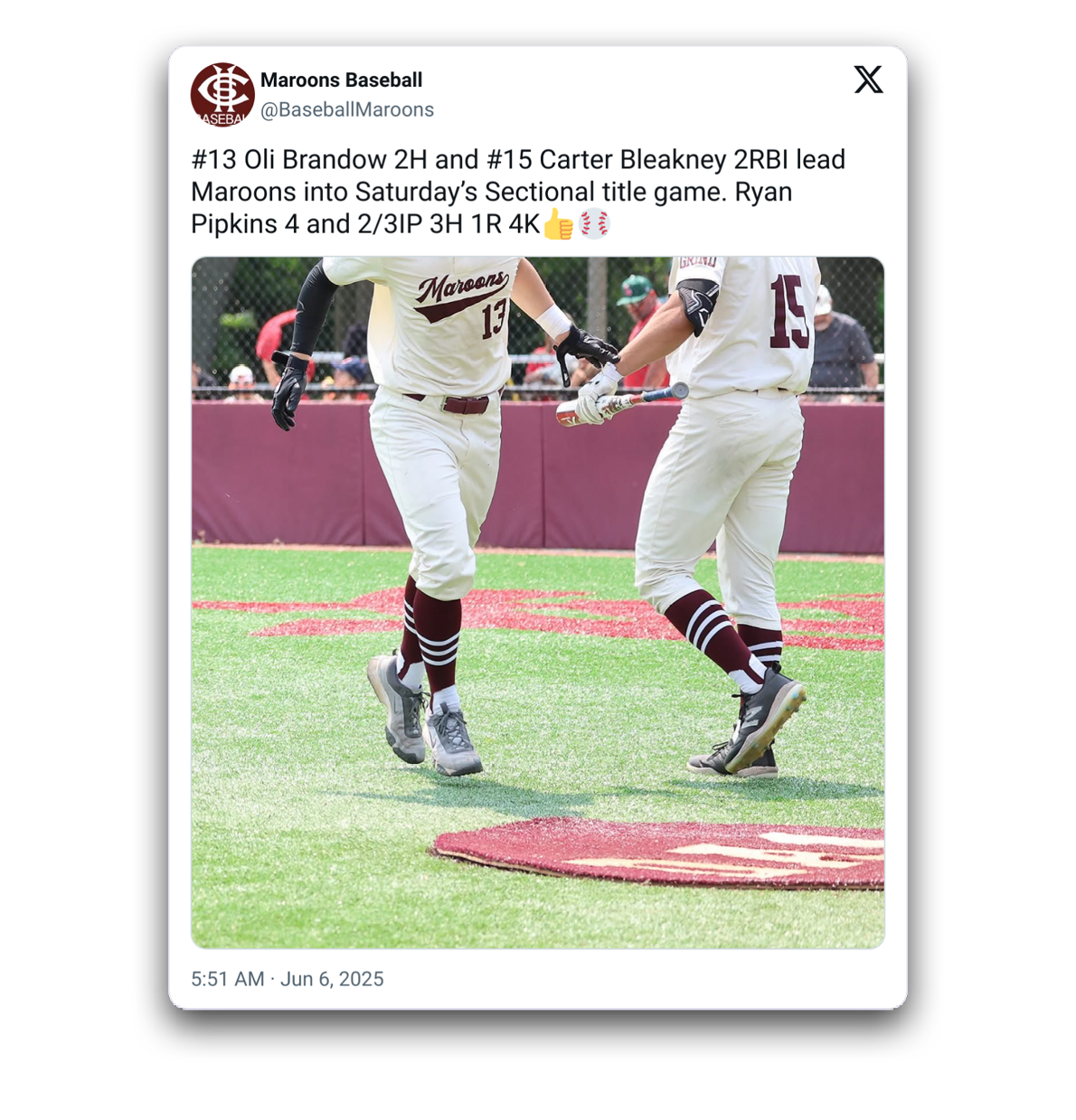Click the Maroons script on jersey
The image size is (1076, 1120).
point(461,292)
